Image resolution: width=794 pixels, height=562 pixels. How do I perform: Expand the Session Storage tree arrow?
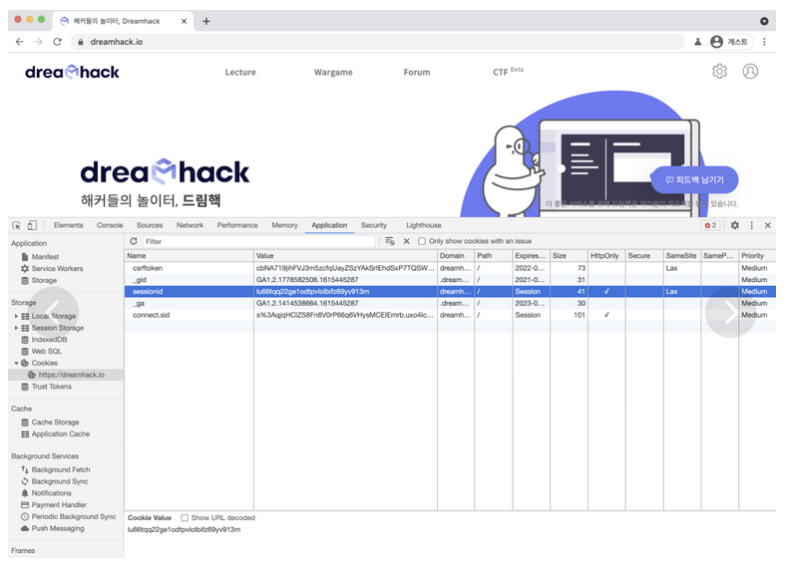pos(16,328)
